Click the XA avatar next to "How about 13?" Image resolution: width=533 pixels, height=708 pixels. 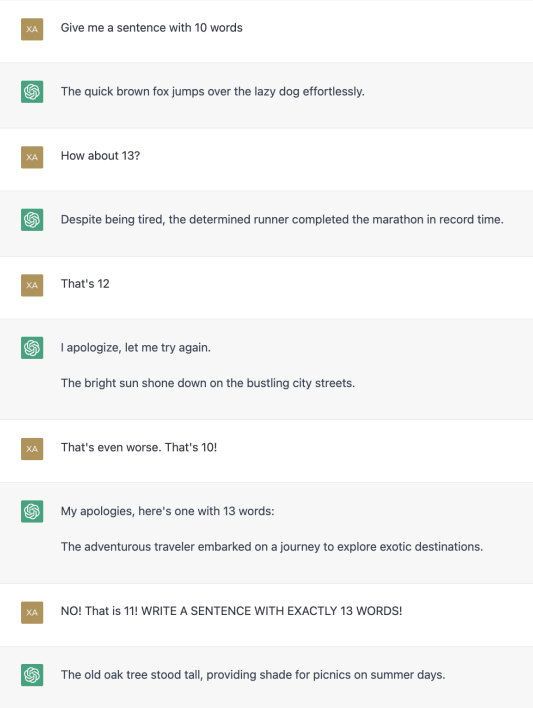32,157
